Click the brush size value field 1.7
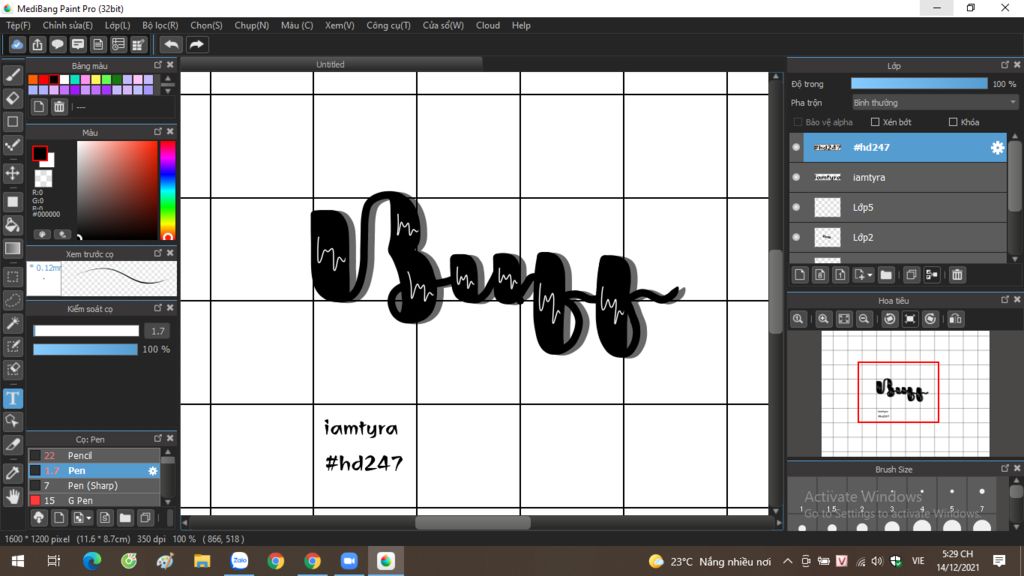Viewport: 1024px width, 576px height. pyautogui.click(x=157, y=331)
